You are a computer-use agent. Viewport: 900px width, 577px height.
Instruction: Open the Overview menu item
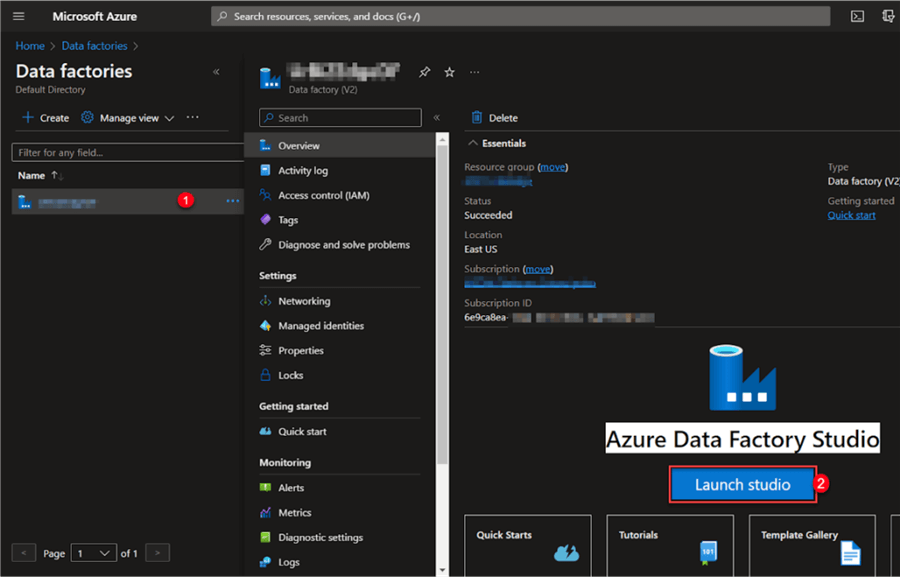pyautogui.click(x=340, y=146)
